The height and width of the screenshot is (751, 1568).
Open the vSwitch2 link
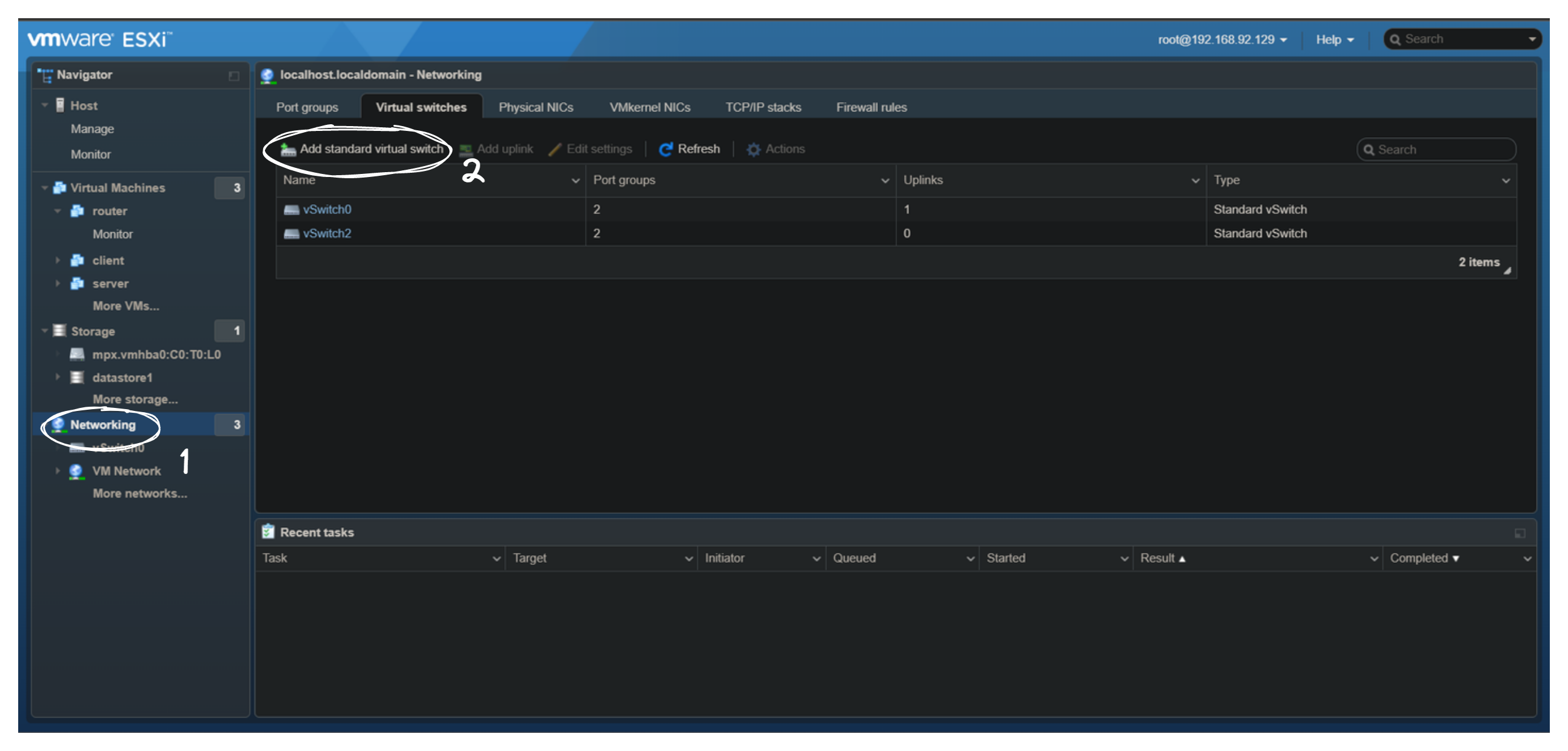click(x=327, y=234)
